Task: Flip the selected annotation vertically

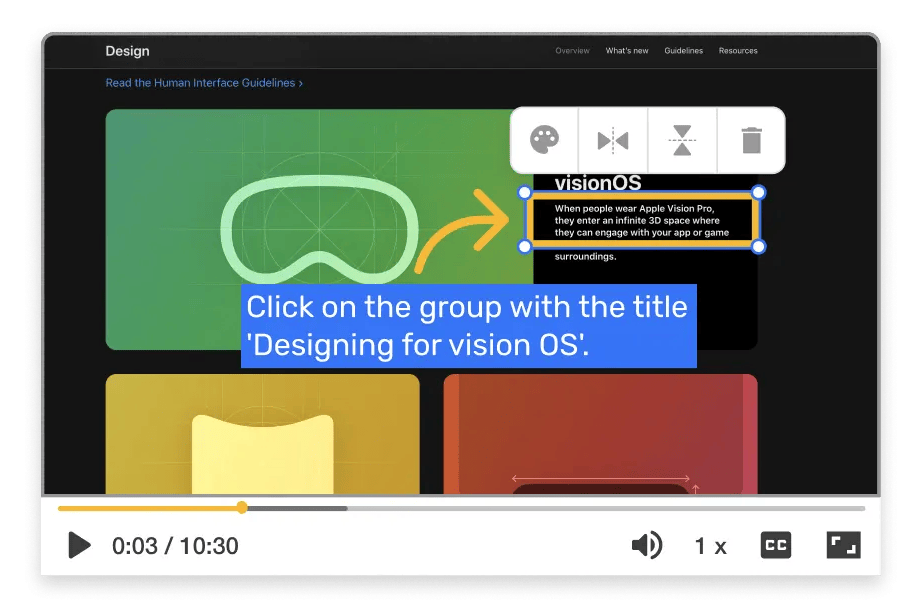Action: (x=683, y=140)
